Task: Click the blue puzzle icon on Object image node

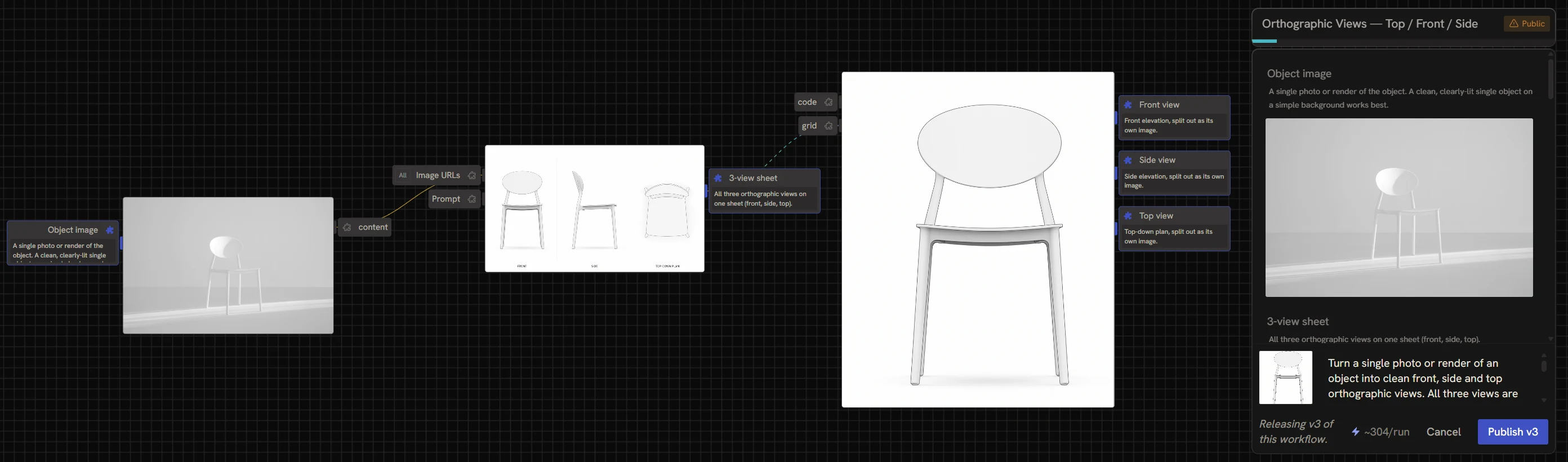Action: [x=110, y=230]
